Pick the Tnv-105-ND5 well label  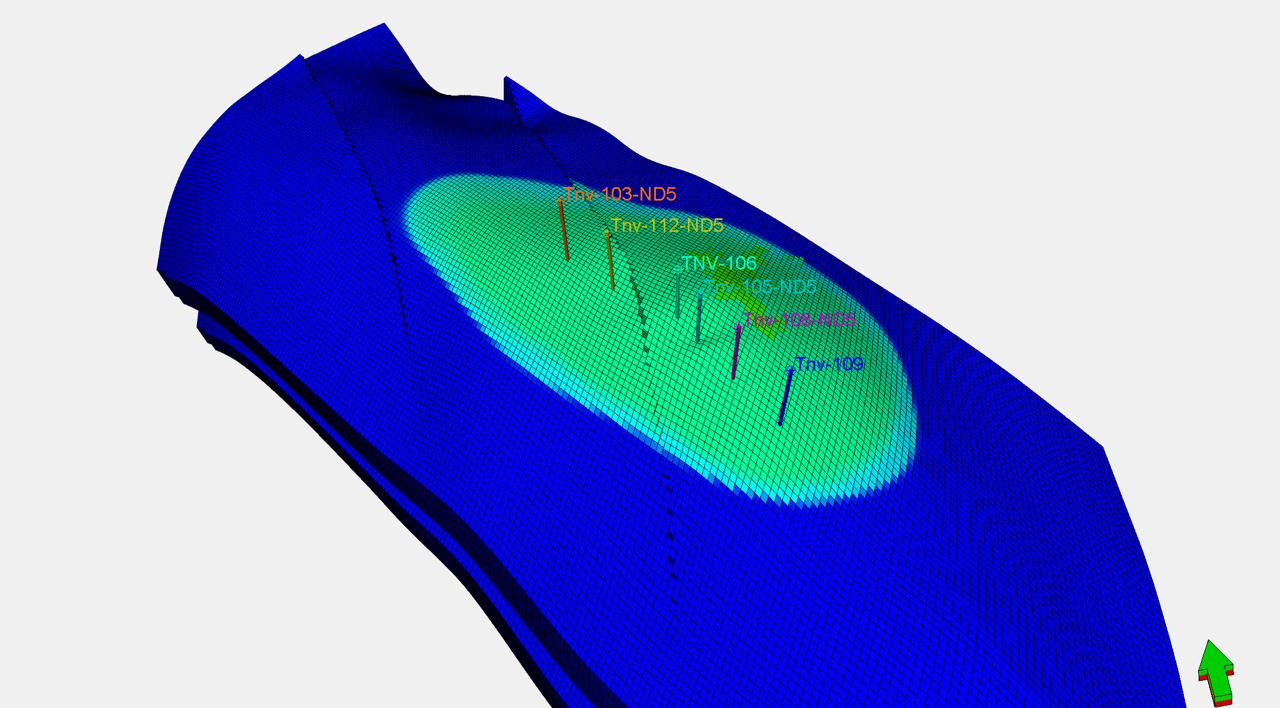[760, 287]
